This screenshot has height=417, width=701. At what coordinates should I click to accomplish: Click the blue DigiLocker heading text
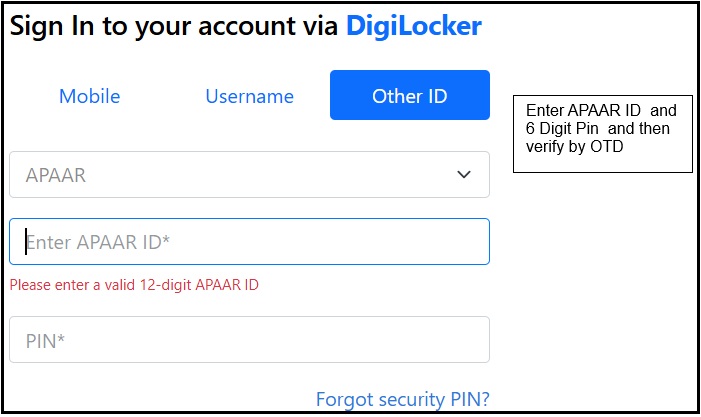(x=413, y=27)
